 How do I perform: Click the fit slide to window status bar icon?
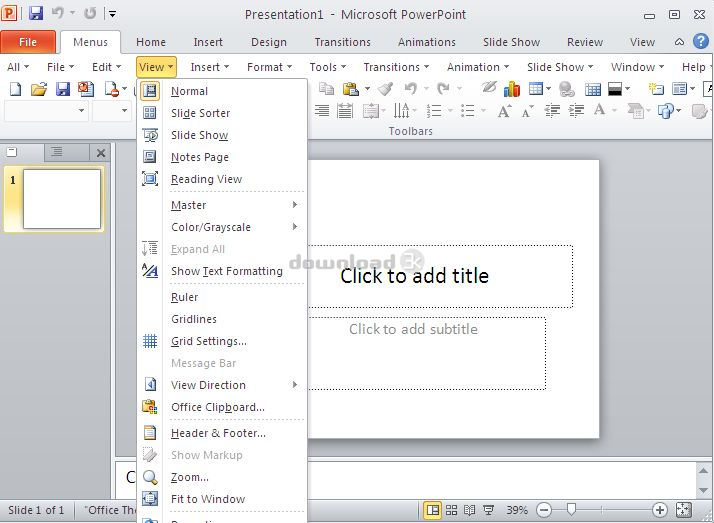[x=683, y=510]
